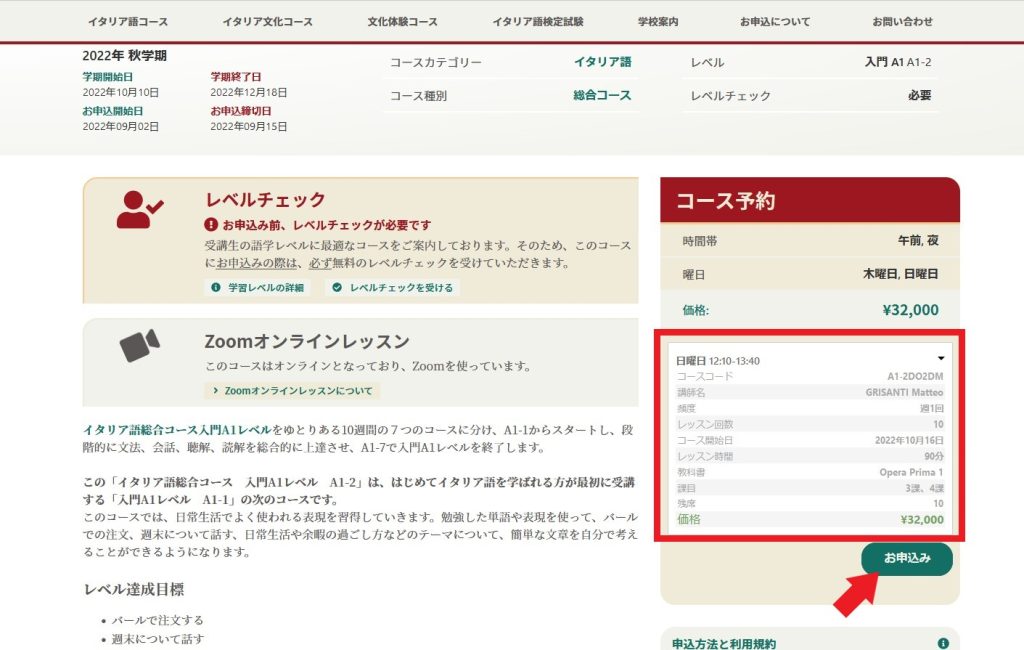Open the イタリア語コース menu

128,21
